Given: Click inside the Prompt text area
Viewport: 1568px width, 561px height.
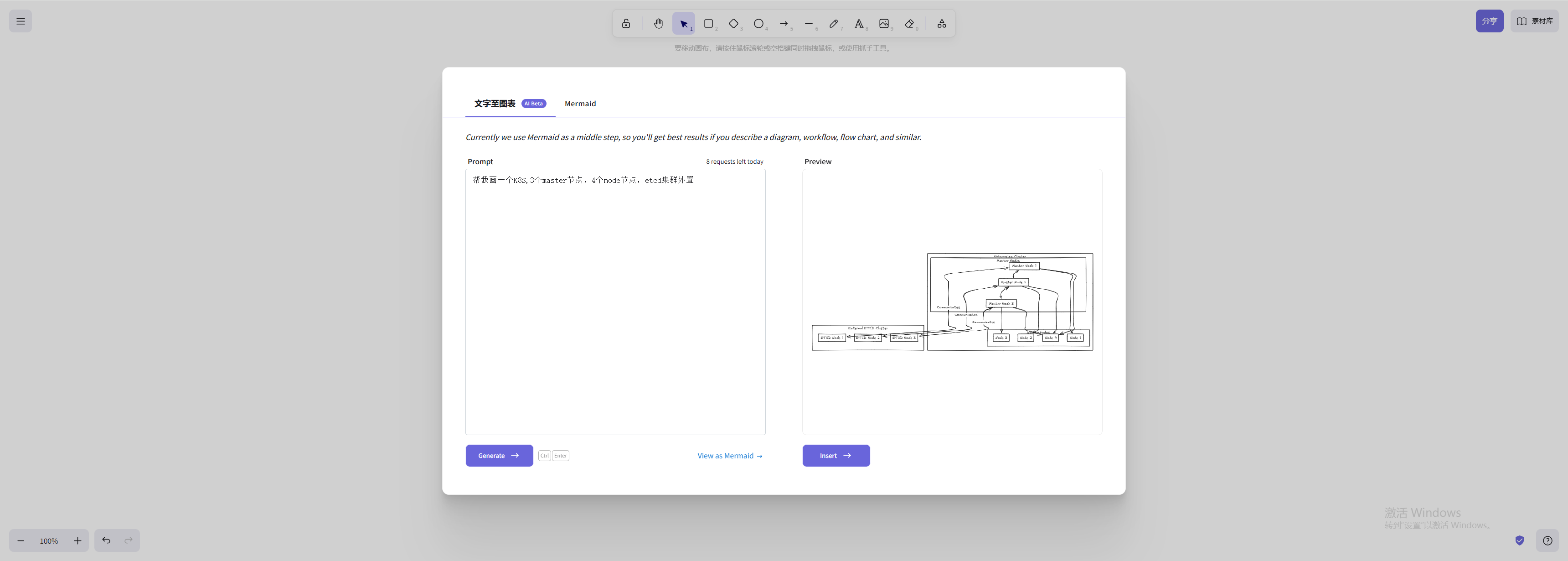Looking at the screenshot, I should click(x=615, y=305).
